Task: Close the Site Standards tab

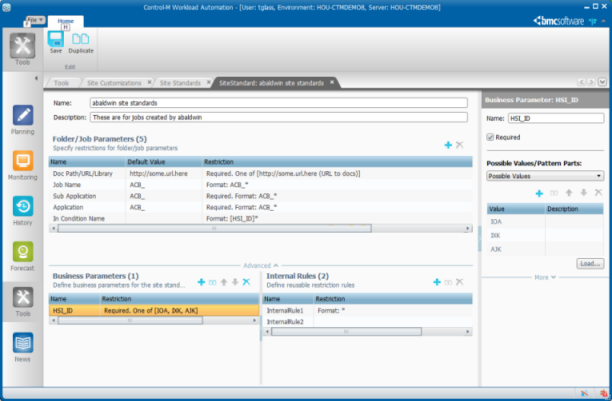Action: click(x=209, y=82)
